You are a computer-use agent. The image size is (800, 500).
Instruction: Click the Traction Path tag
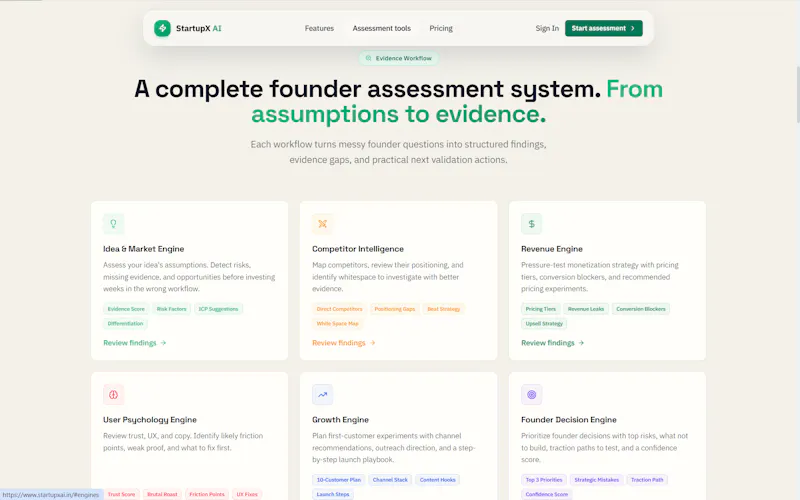[647, 480]
